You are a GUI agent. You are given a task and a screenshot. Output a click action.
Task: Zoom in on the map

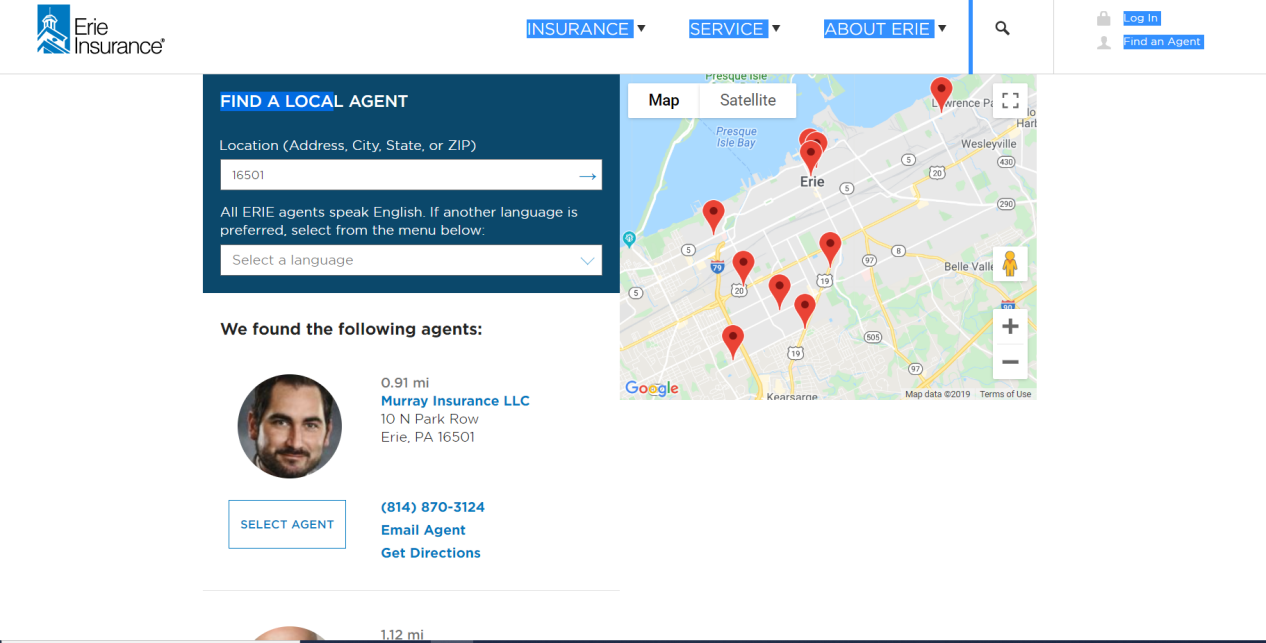pyautogui.click(x=1010, y=326)
